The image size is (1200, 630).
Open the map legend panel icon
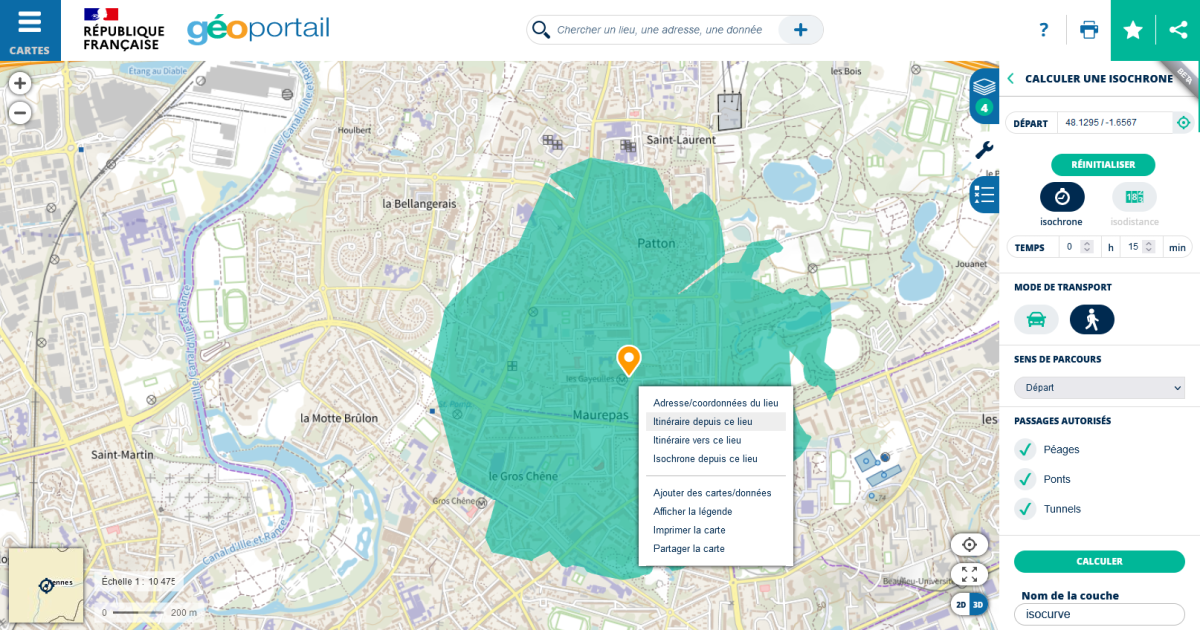[982, 194]
